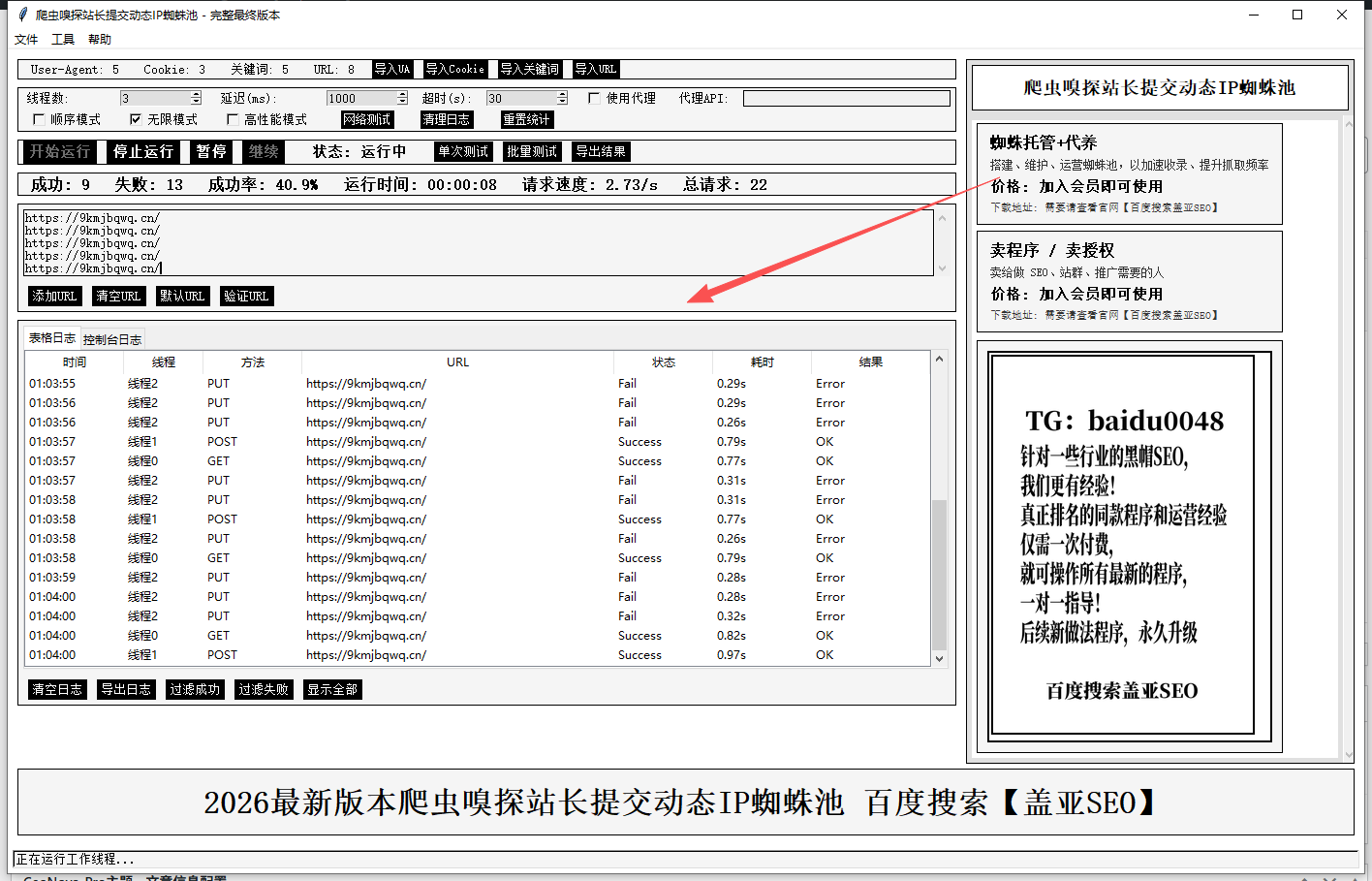Click the 网络测试 button
Viewport: 1372px width, 881px height.
pos(367,120)
